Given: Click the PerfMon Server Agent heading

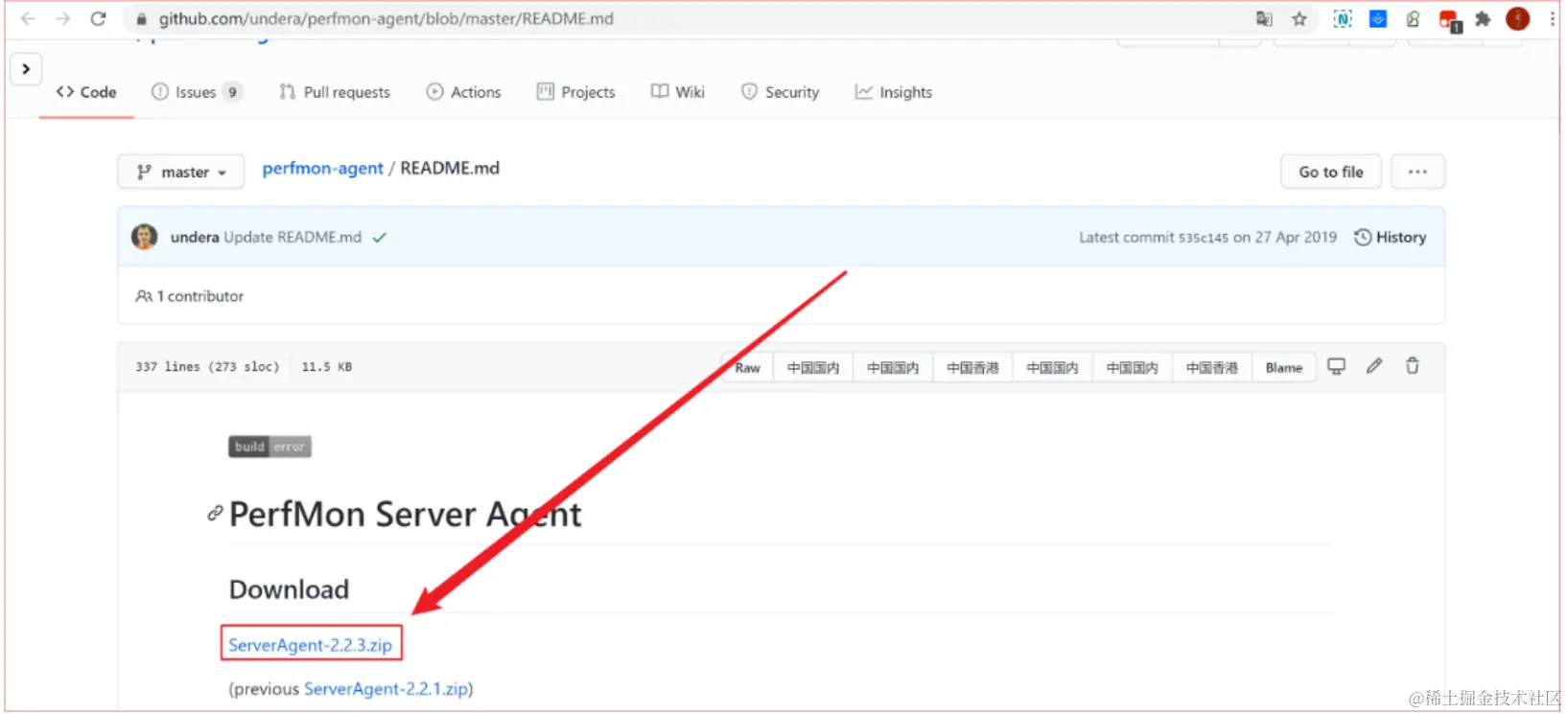Looking at the screenshot, I should tap(405, 515).
